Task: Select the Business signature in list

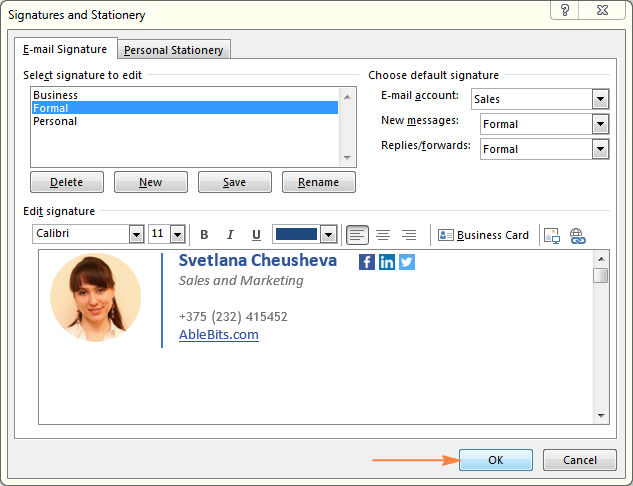Action: (x=55, y=95)
